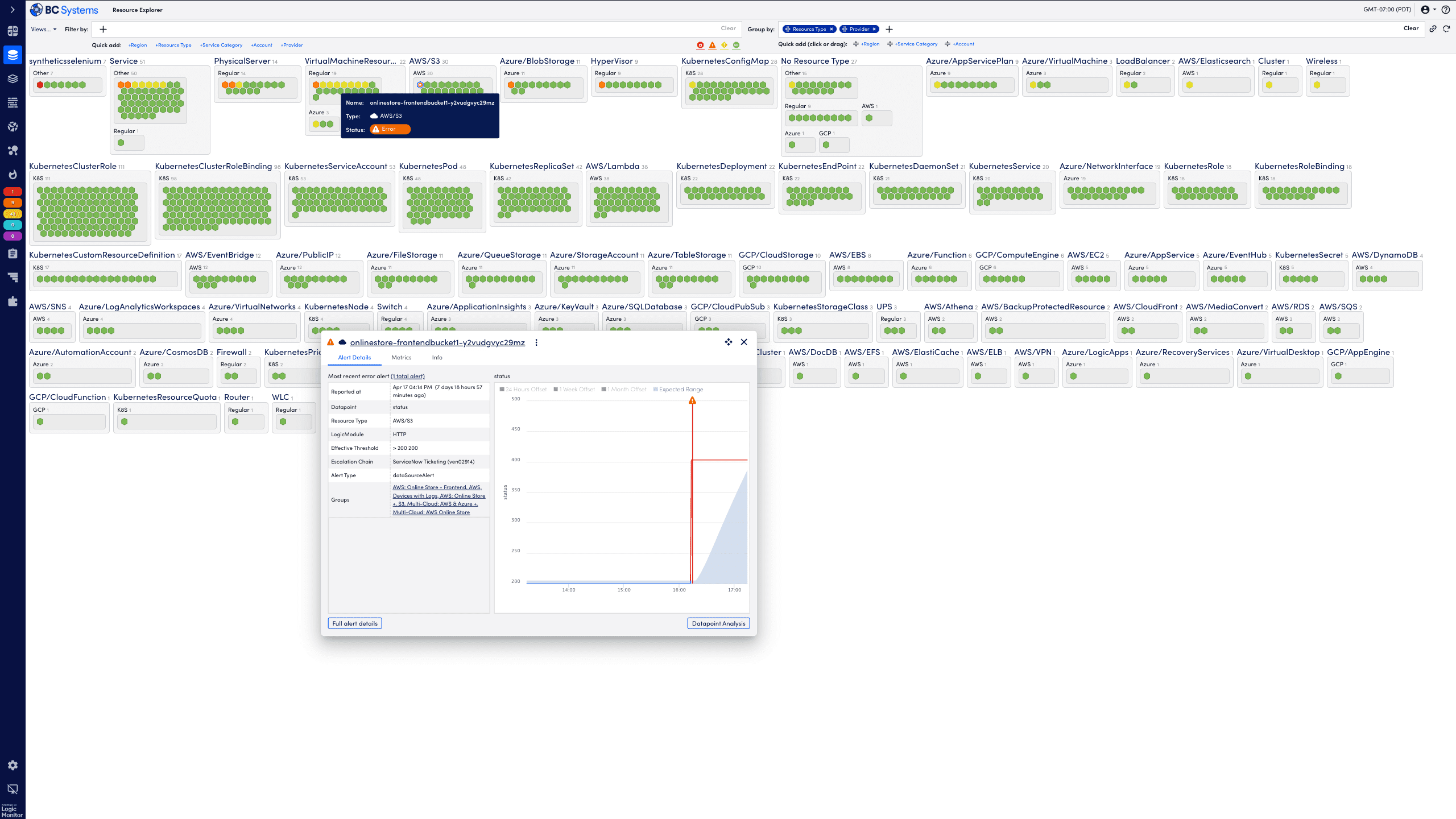
Task: Close the resource details popup
Action: click(744, 342)
